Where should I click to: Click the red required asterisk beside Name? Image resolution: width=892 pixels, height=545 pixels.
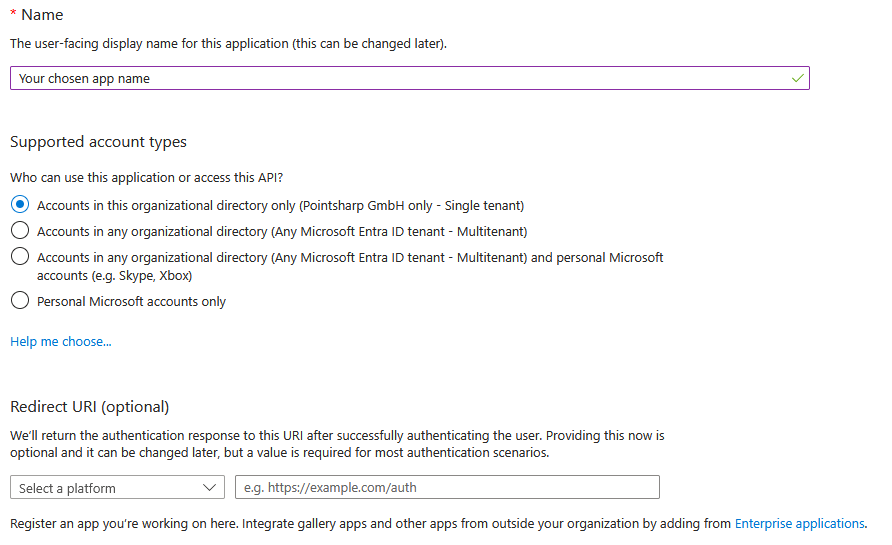click(13, 15)
